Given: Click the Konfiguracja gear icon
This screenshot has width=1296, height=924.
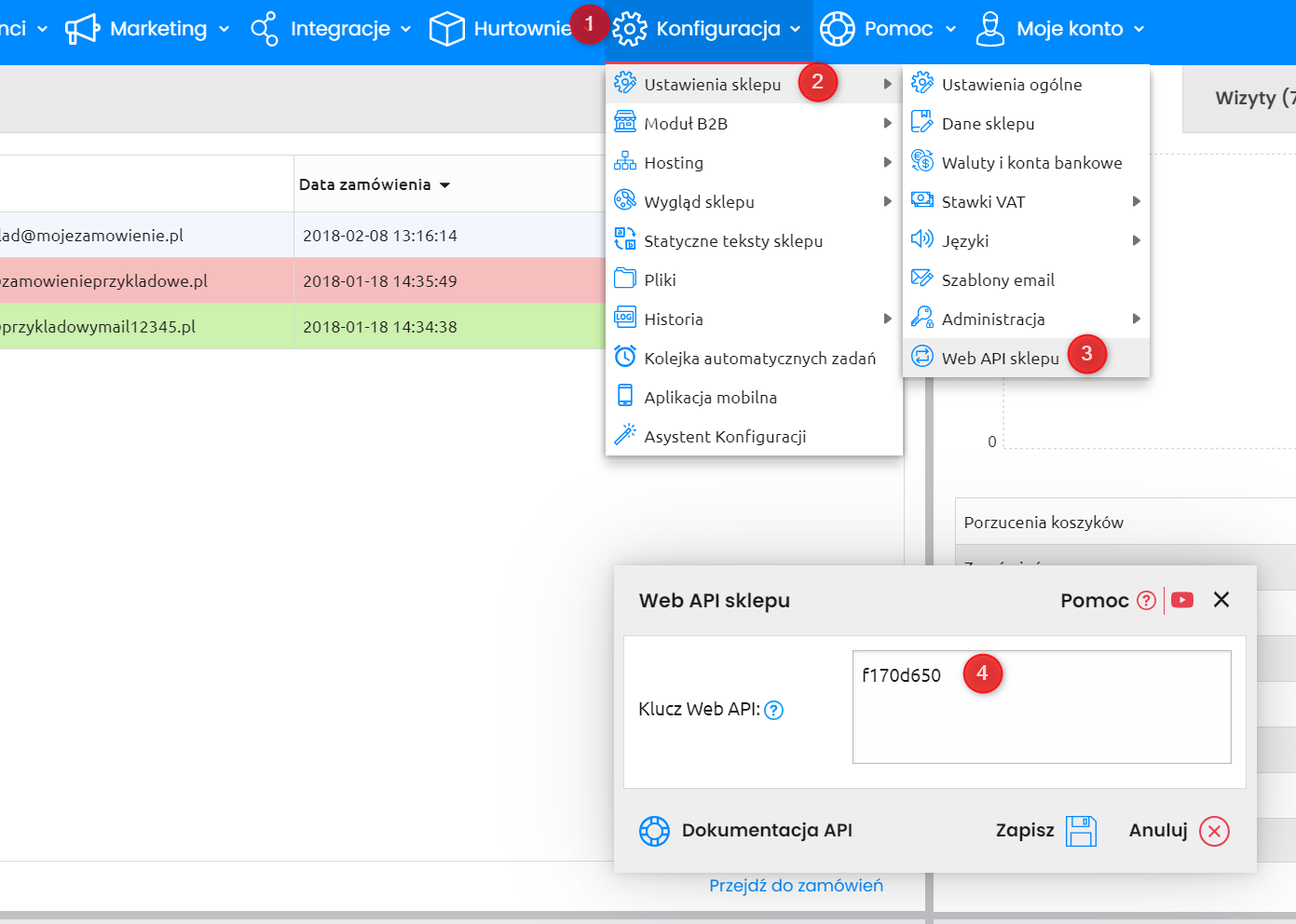Looking at the screenshot, I should pyautogui.click(x=630, y=29).
